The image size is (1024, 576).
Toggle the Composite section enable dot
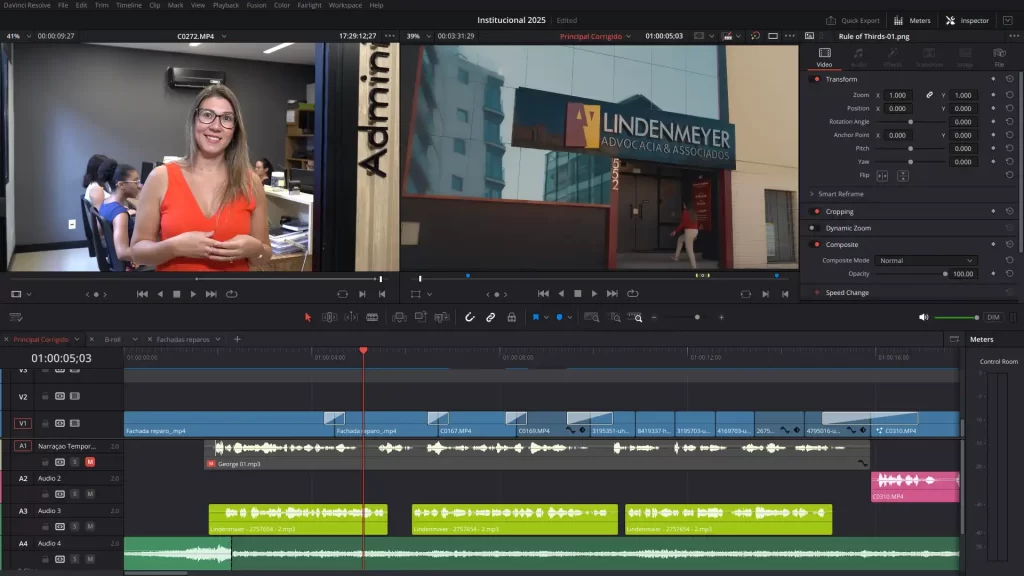816,244
